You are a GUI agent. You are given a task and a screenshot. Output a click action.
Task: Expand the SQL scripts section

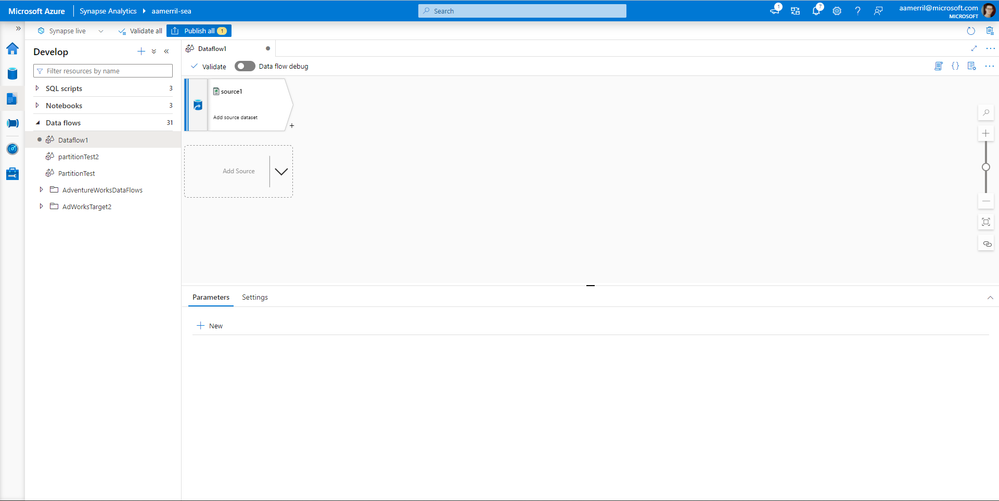point(38,89)
